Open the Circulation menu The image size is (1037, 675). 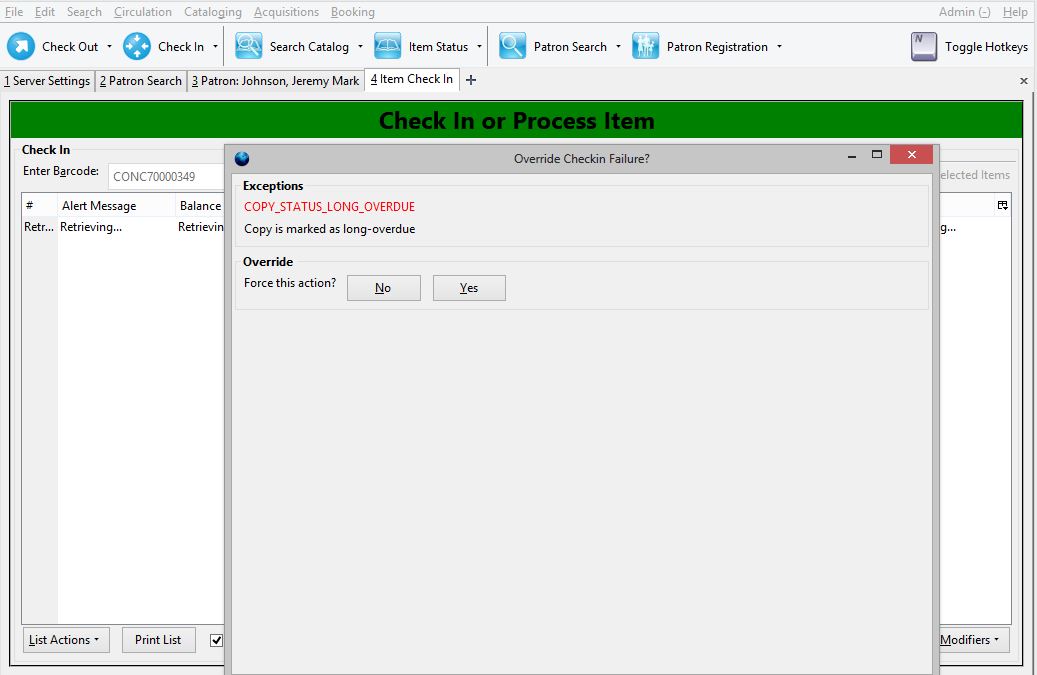[x=143, y=12]
